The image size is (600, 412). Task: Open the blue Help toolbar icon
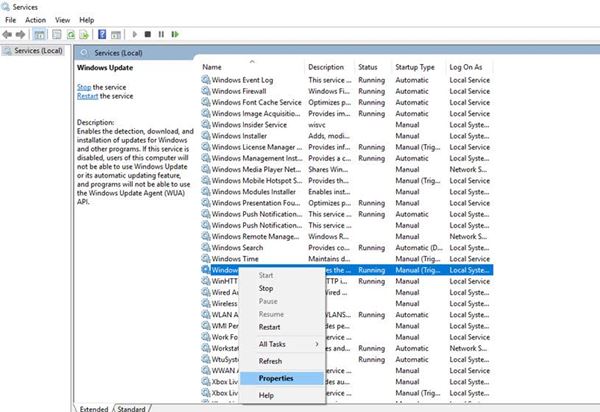pos(102,34)
